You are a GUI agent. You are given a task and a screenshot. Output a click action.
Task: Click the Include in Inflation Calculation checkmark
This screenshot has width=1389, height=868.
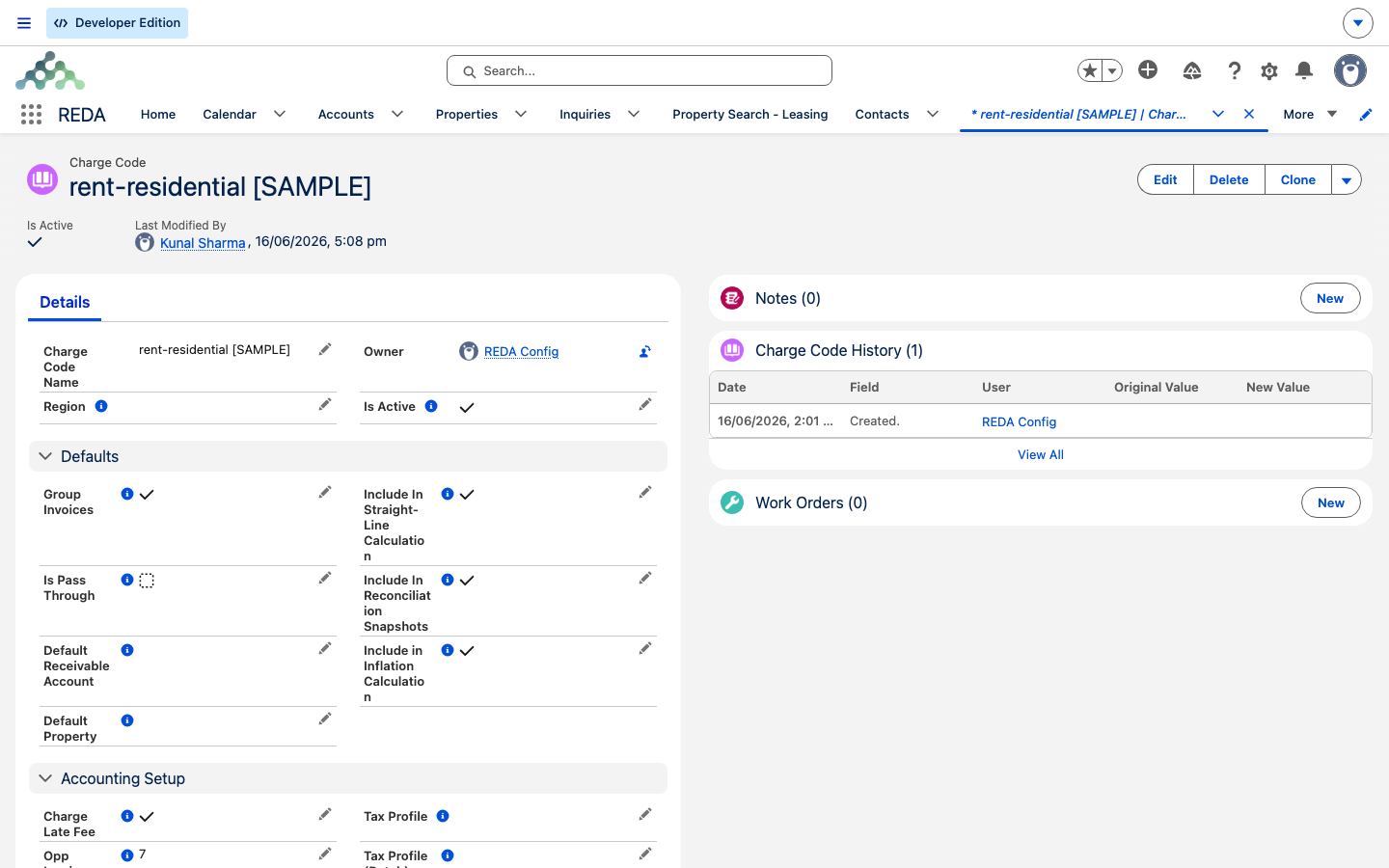pyautogui.click(x=467, y=651)
